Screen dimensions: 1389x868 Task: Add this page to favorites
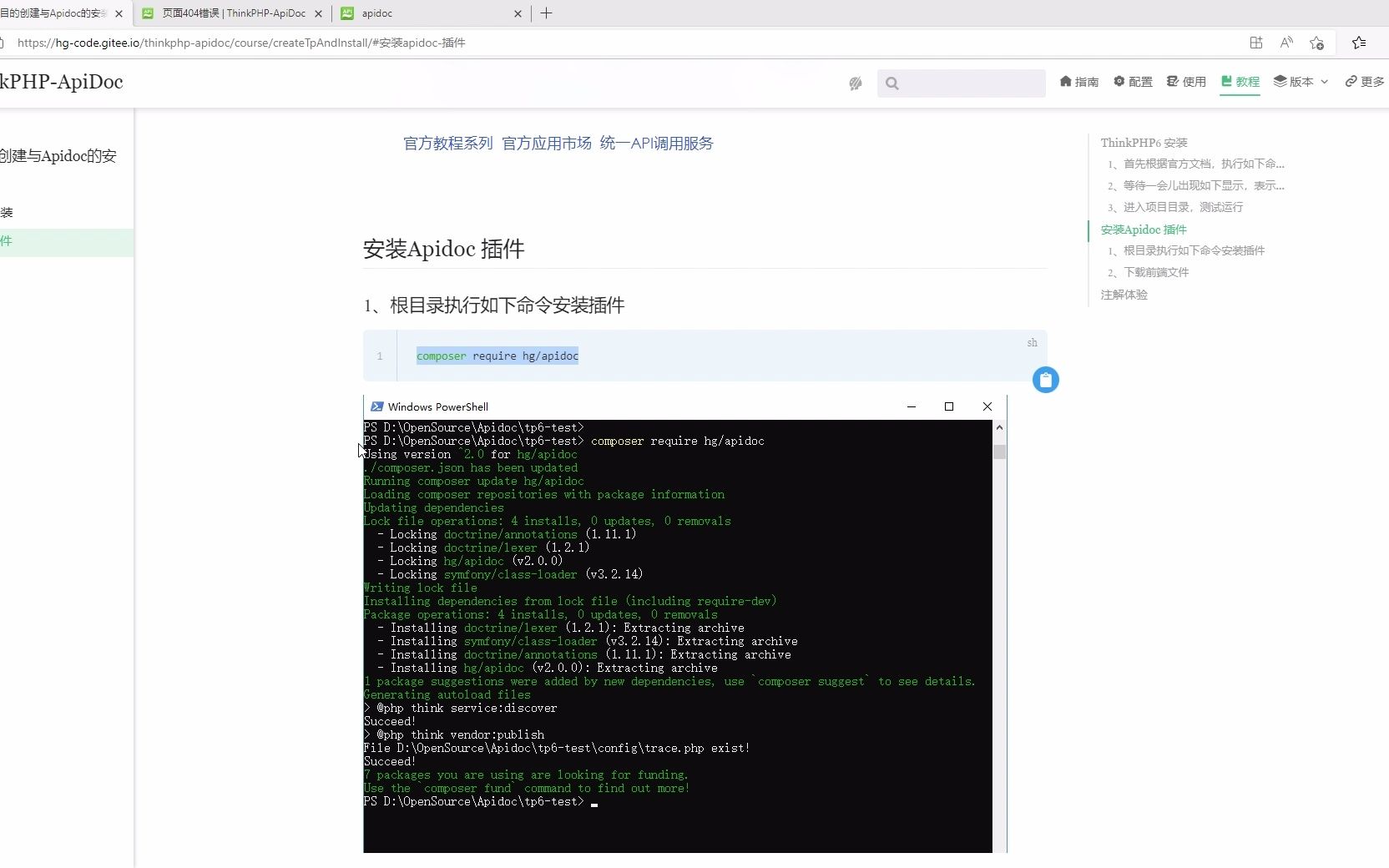(1316, 43)
